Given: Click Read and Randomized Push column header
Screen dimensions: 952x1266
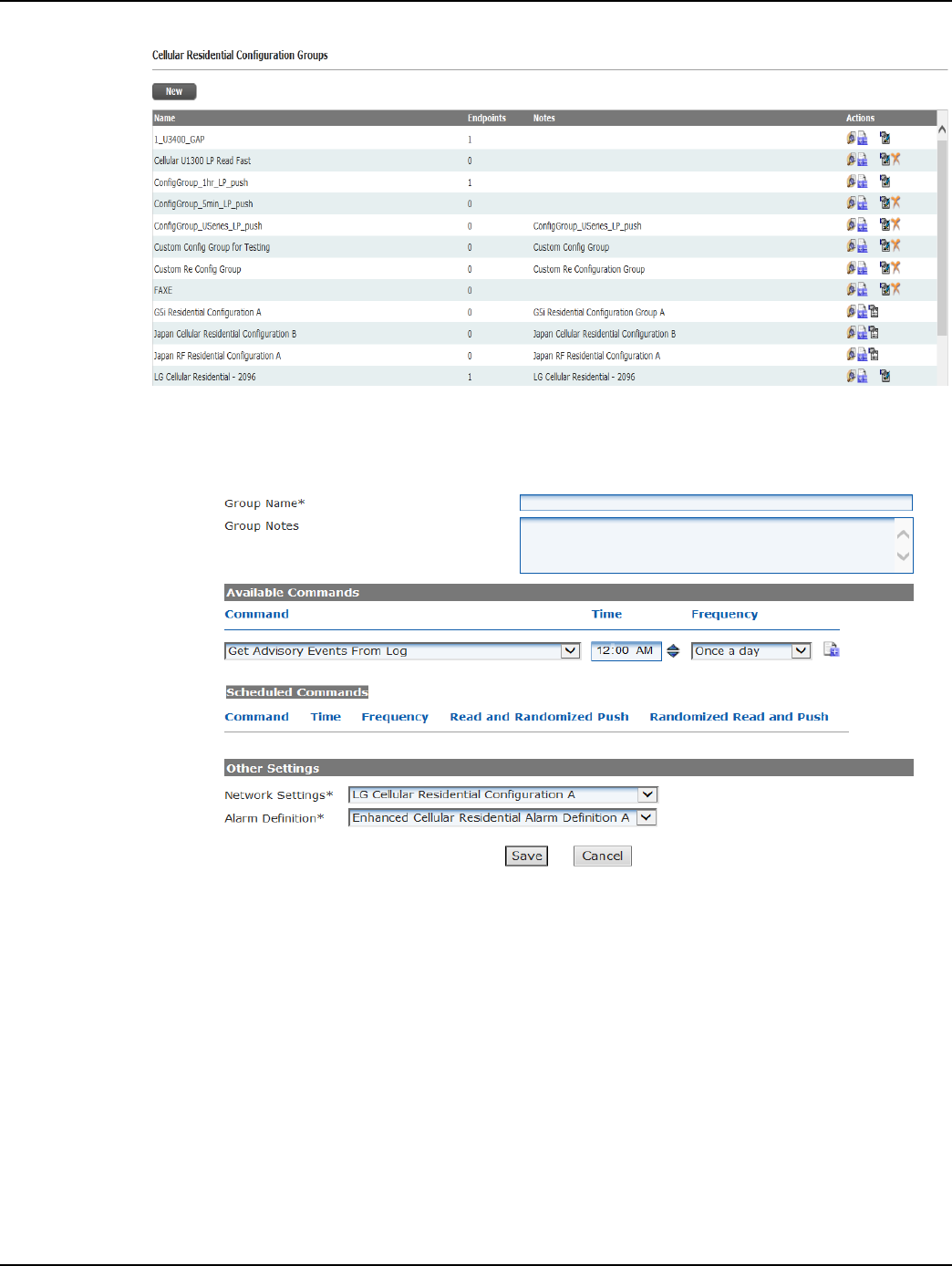Looking at the screenshot, I should click(x=539, y=717).
